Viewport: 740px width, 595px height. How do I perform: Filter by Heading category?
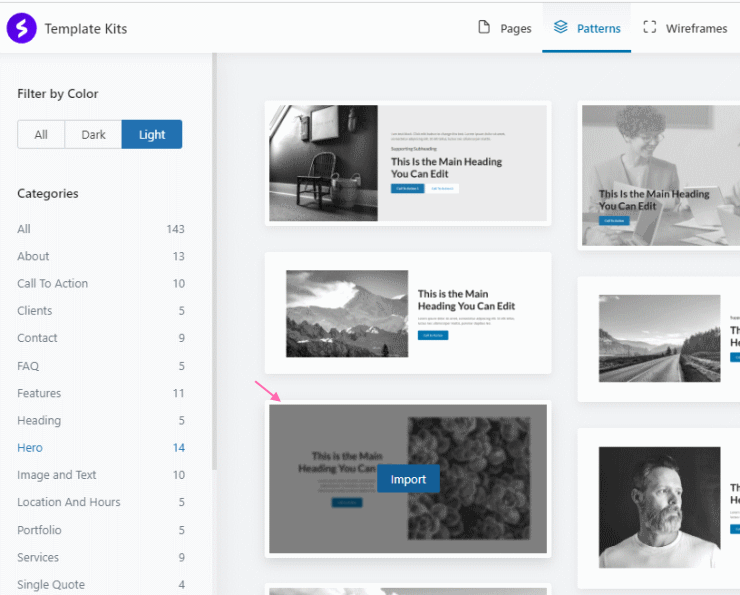pyautogui.click(x=101, y=420)
